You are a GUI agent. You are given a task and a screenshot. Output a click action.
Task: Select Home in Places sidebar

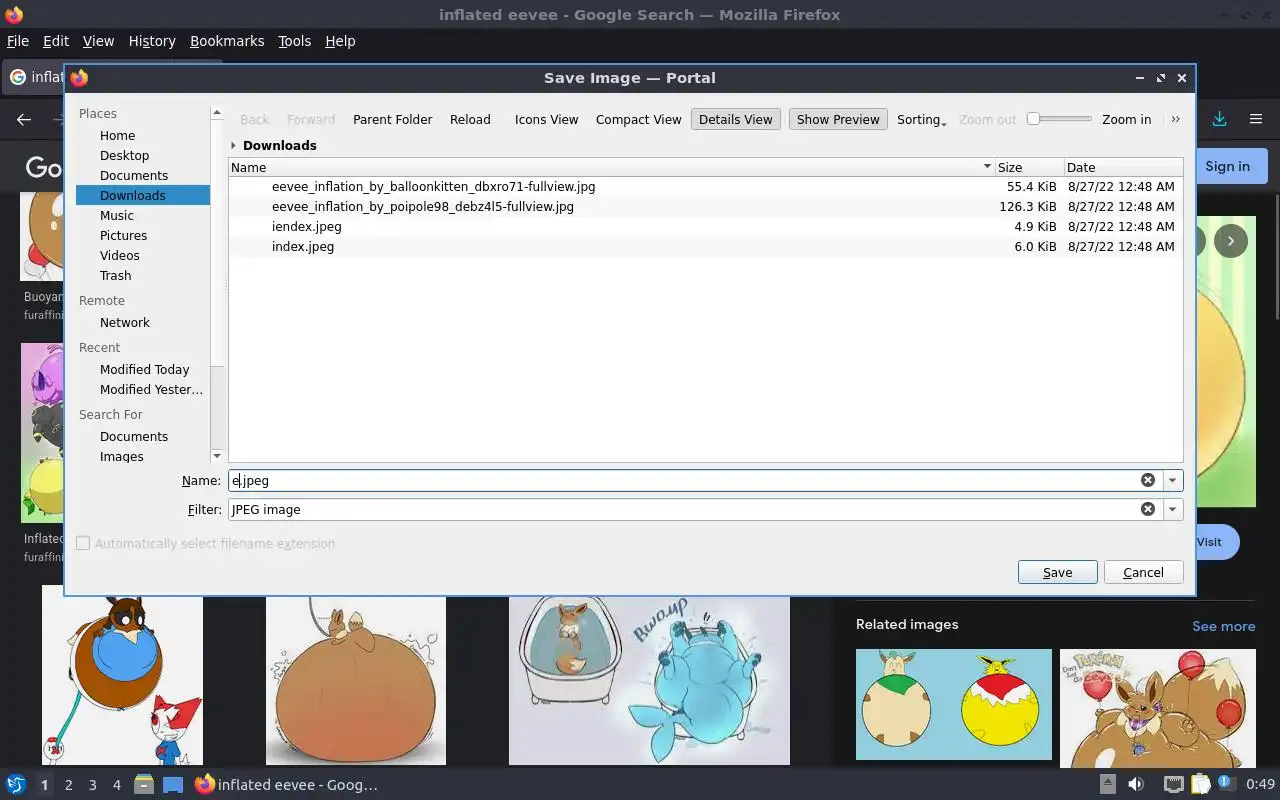point(117,135)
